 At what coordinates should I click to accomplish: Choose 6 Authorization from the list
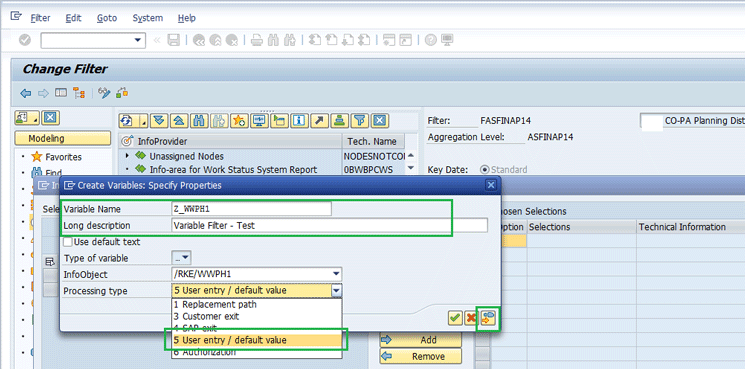pyautogui.click(x=256, y=352)
